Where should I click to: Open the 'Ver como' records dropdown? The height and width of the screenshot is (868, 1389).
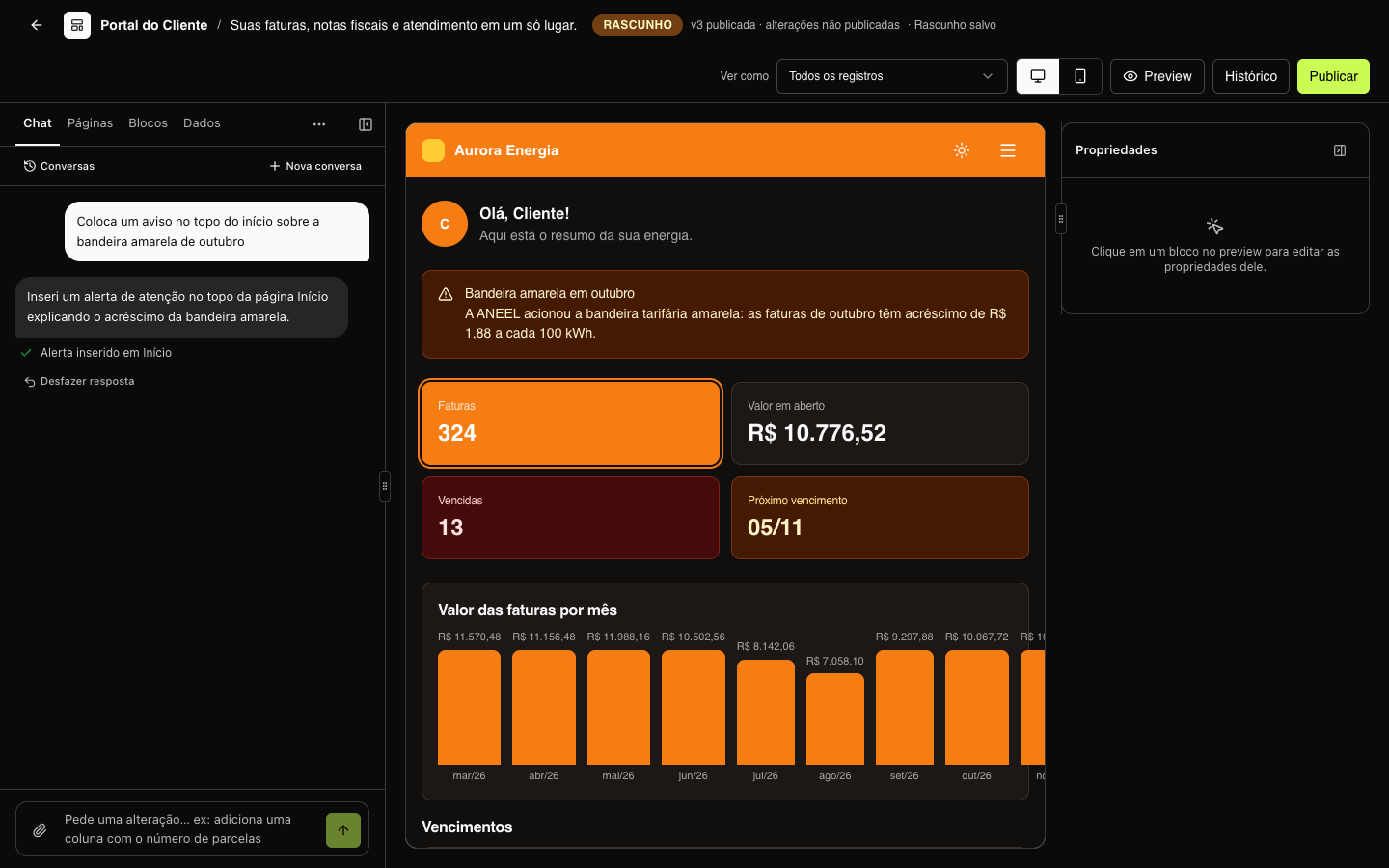coord(891,76)
